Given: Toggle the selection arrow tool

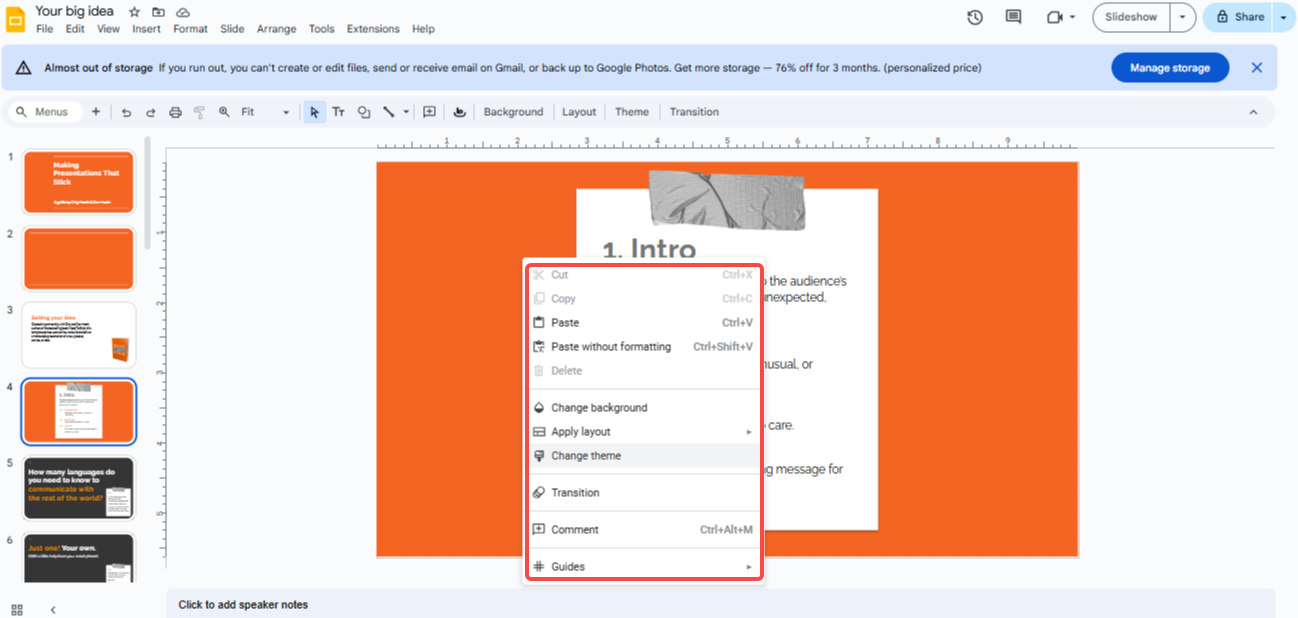Looking at the screenshot, I should [x=314, y=112].
